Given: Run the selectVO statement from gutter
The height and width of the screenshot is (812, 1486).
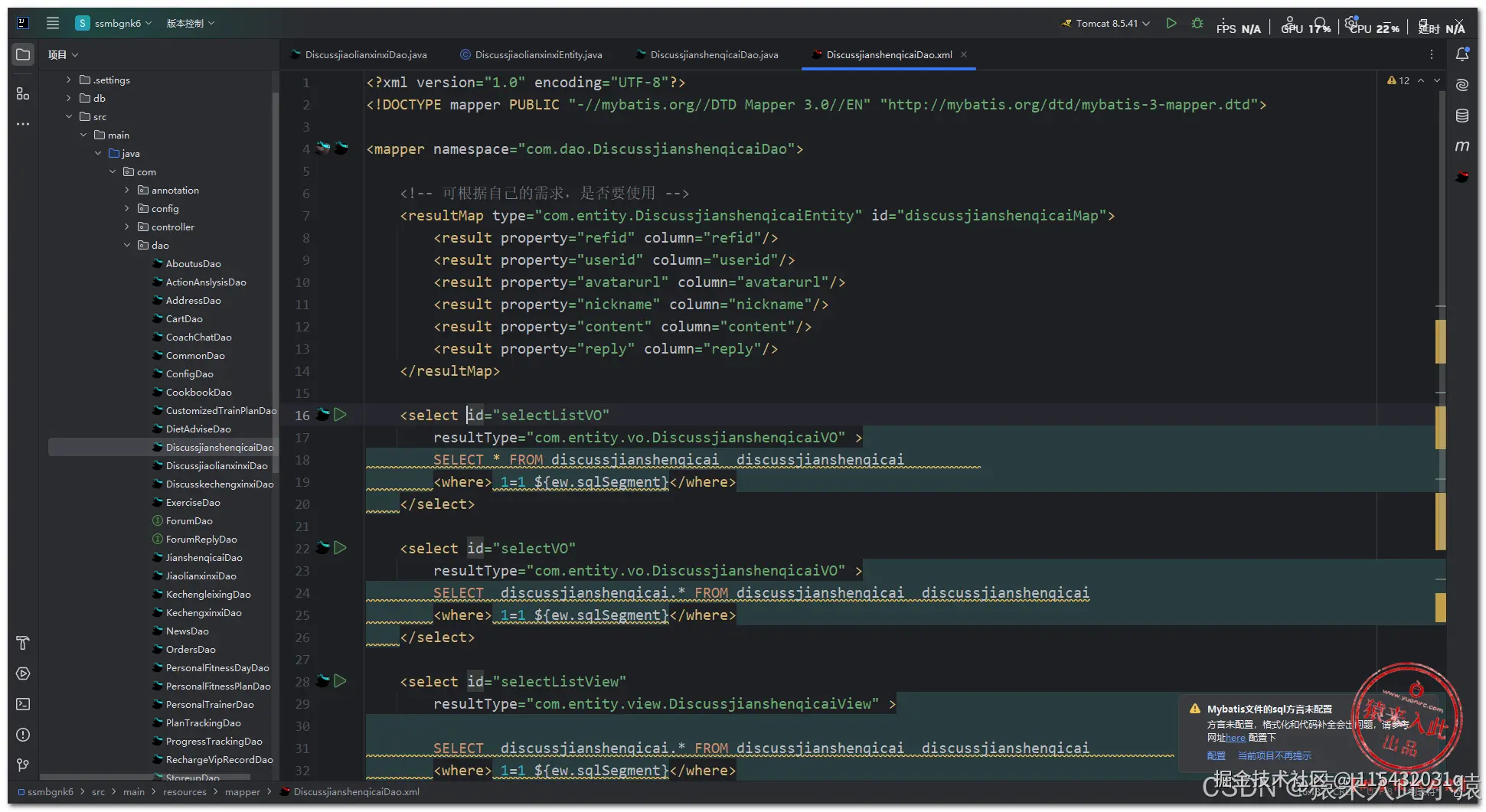Looking at the screenshot, I should (x=341, y=548).
